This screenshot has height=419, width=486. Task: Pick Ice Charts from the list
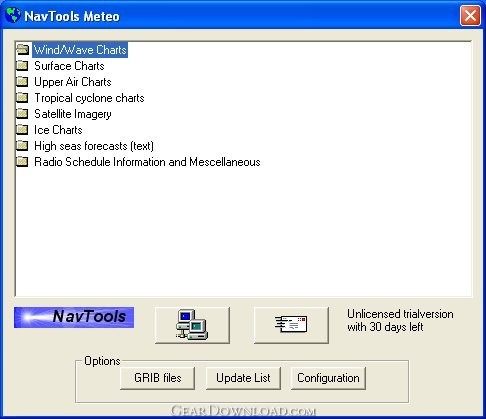point(58,130)
